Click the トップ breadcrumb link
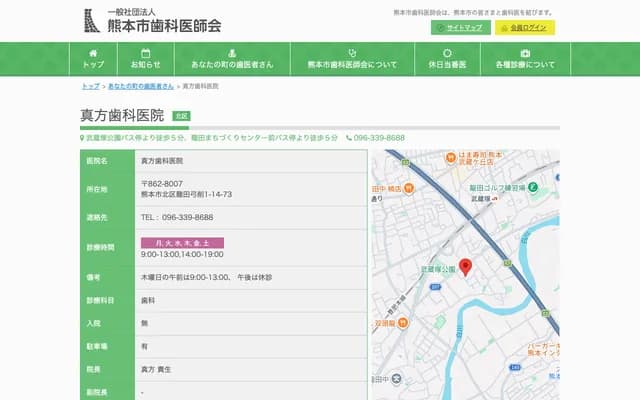This screenshot has width=640, height=400. point(90,87)
